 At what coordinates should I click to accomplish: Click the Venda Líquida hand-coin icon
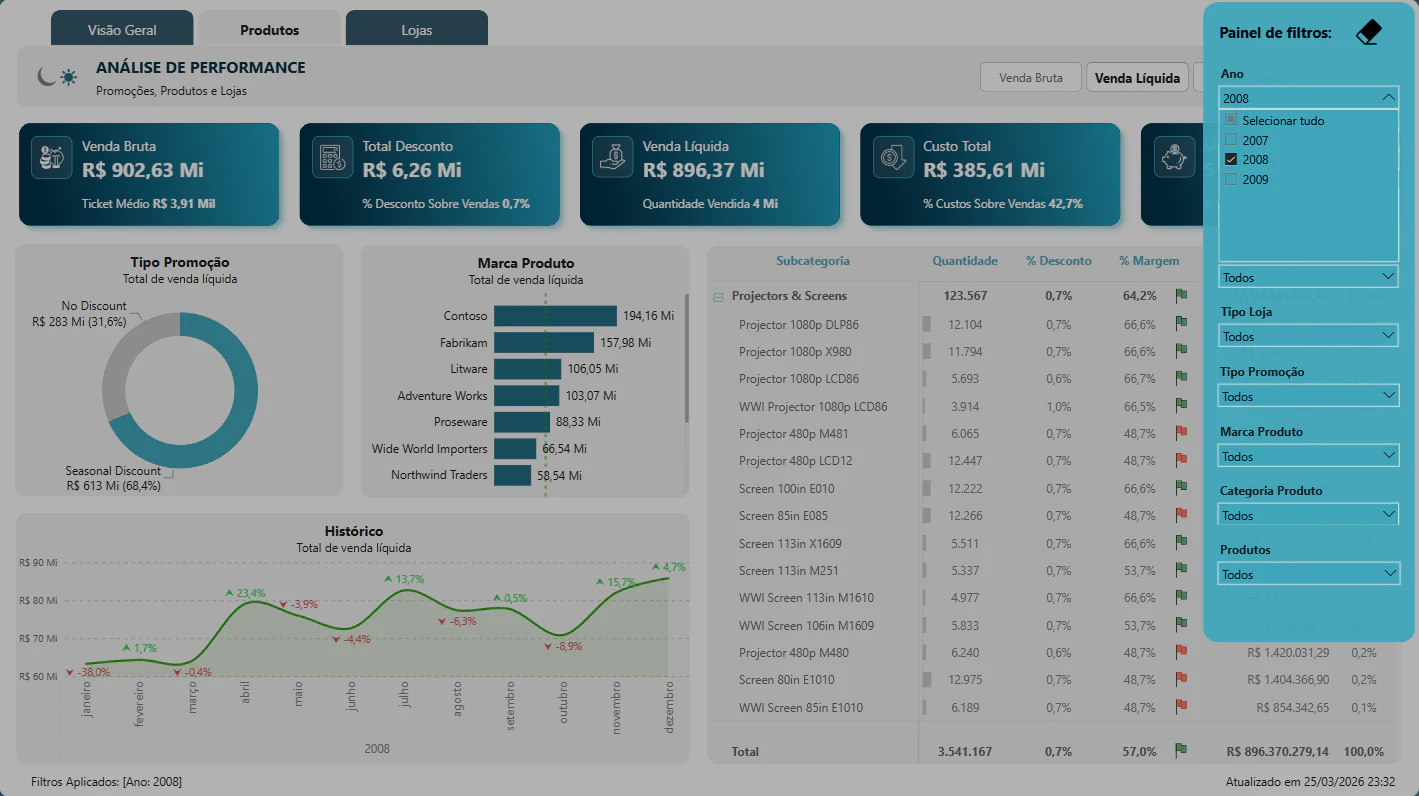click(x=612, y=158)
